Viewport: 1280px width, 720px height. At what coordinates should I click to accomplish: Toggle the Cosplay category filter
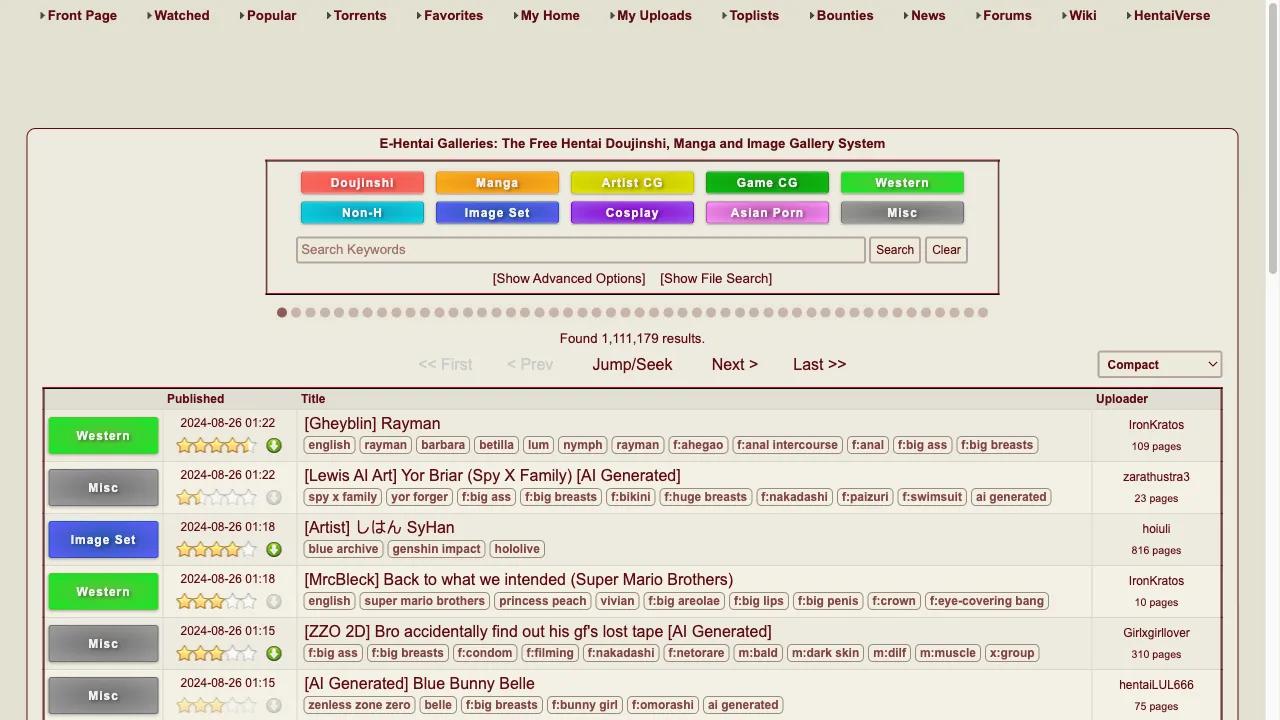632,213
